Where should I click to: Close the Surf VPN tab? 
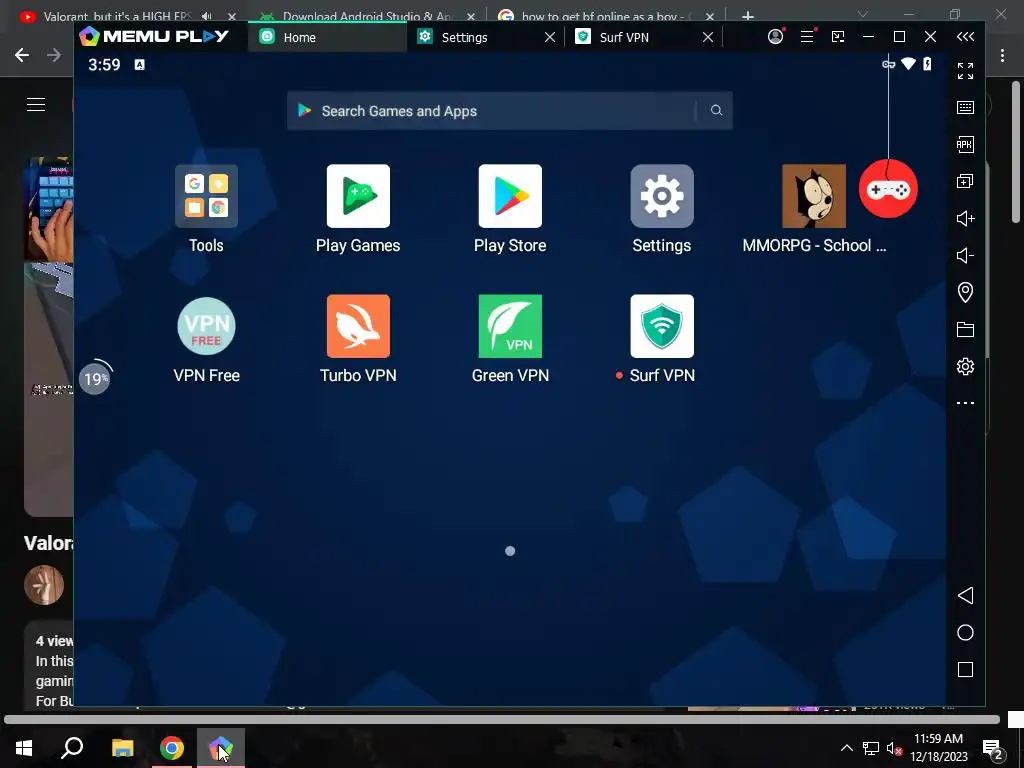[x=708, y=37]
